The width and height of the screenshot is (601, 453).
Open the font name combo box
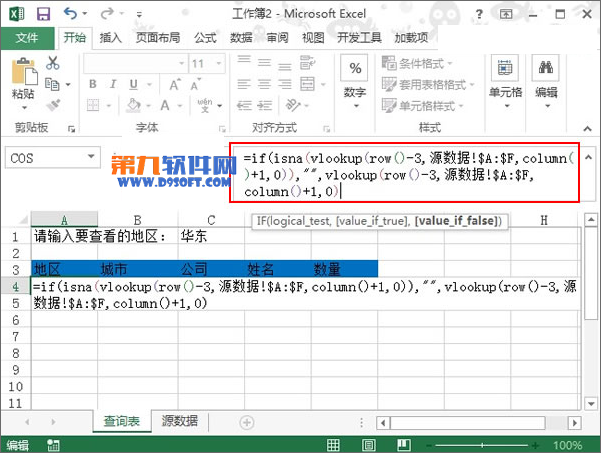[135, 63]
